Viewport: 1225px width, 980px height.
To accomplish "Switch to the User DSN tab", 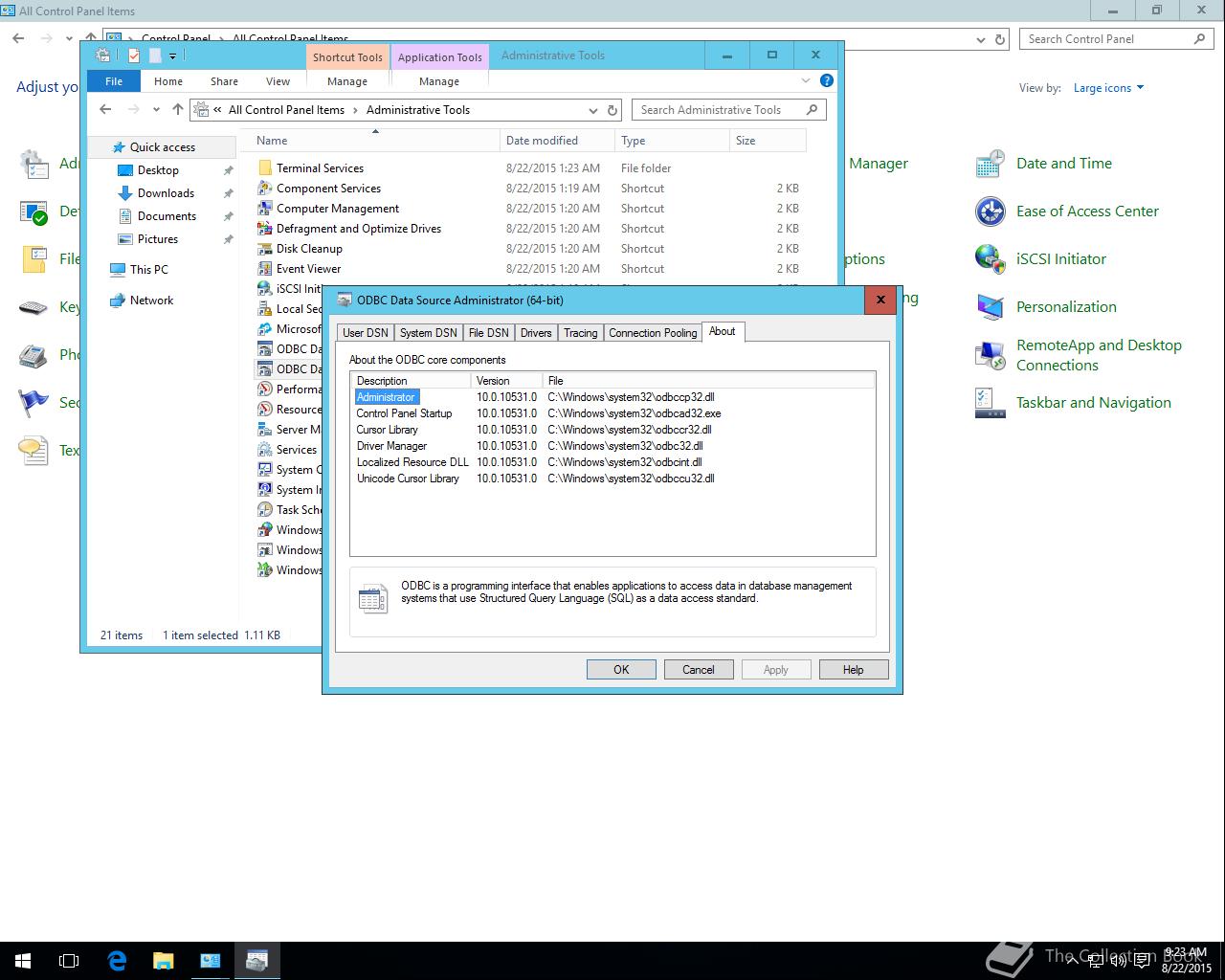I will (366, 333).
